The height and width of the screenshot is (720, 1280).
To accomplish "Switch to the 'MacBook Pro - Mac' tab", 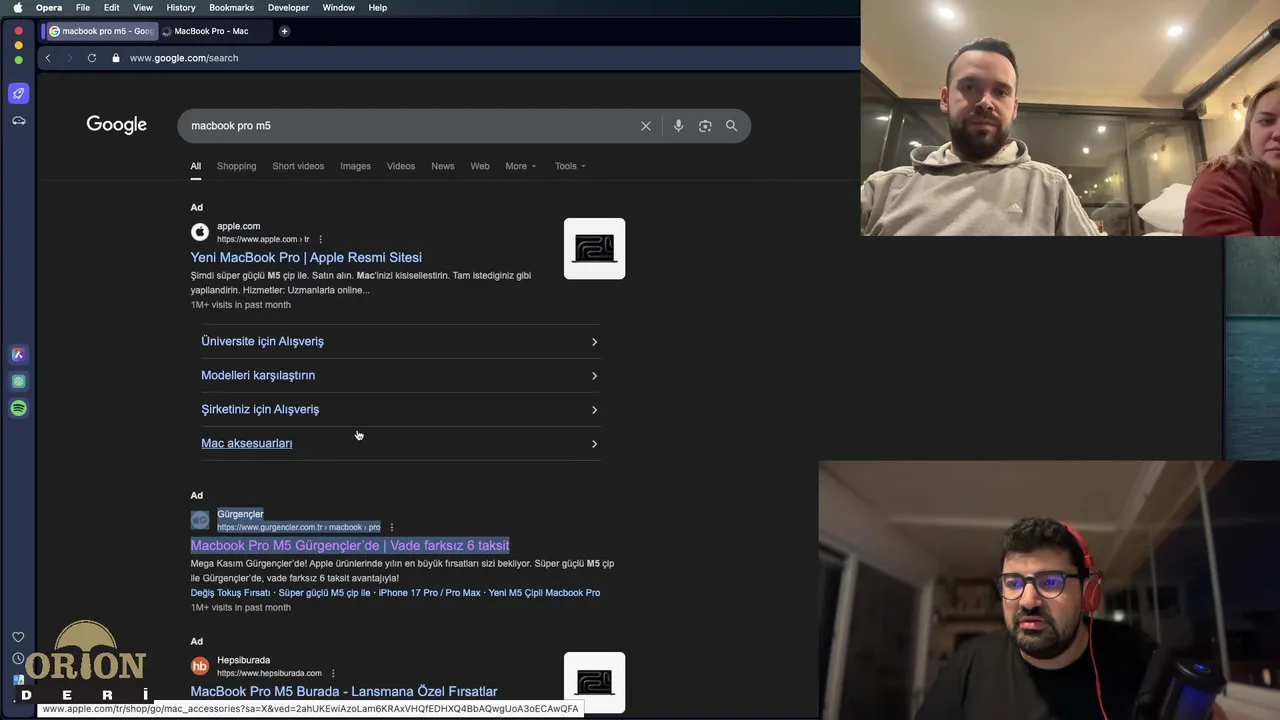I will tap(211, 31).
